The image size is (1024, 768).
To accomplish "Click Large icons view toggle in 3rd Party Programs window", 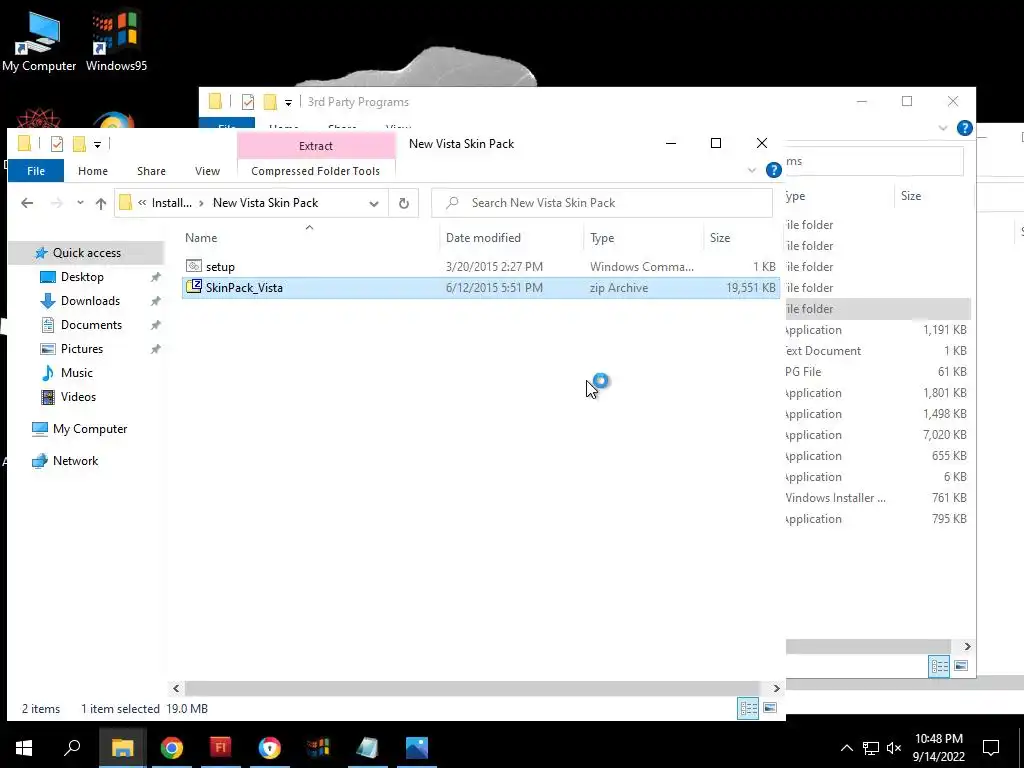I will coord(961,666).
